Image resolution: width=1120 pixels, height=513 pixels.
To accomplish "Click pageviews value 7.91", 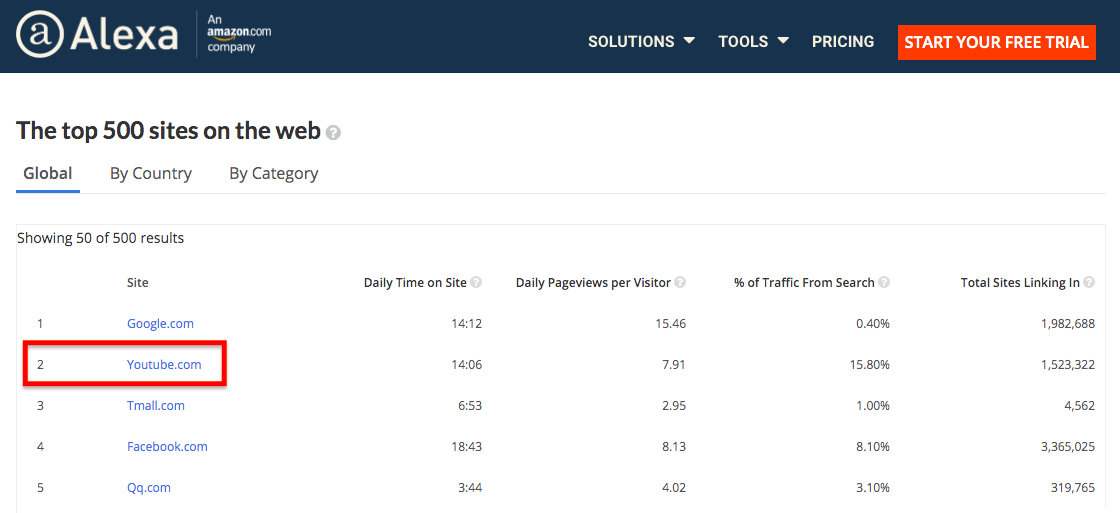I will click(x=674, y=364).
